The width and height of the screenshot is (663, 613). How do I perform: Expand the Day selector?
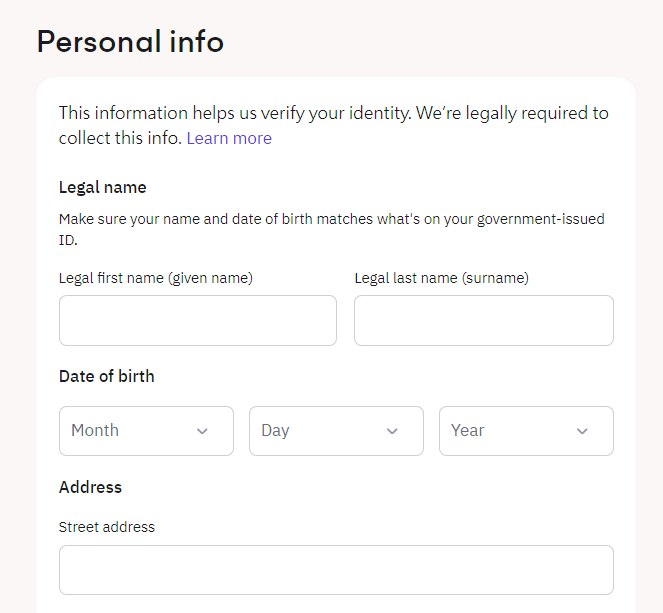click(336, 431)
